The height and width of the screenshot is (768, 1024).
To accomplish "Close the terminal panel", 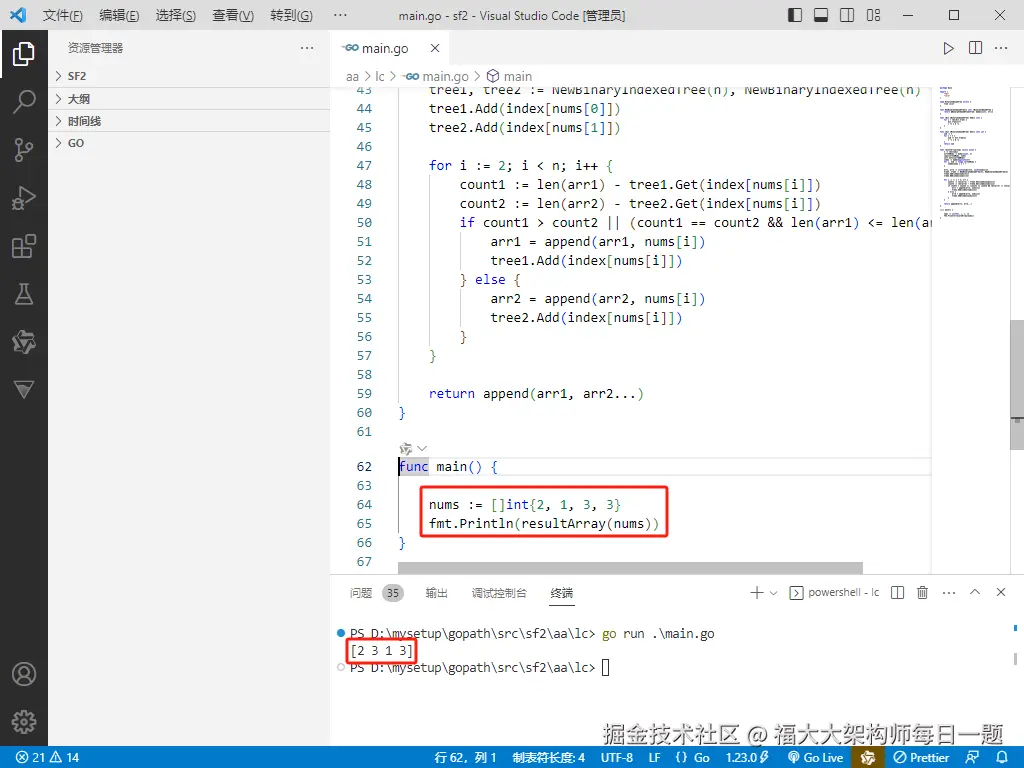I will coord(1001,592).
